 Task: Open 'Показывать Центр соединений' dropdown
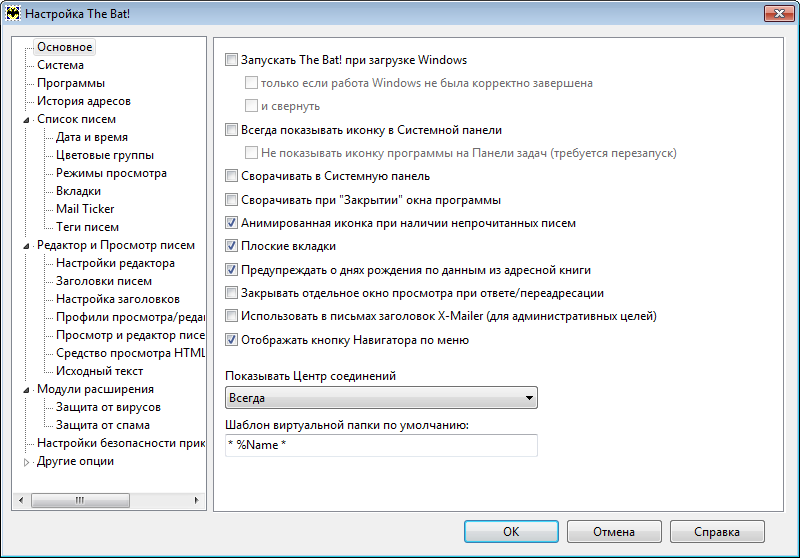(381, 398)
